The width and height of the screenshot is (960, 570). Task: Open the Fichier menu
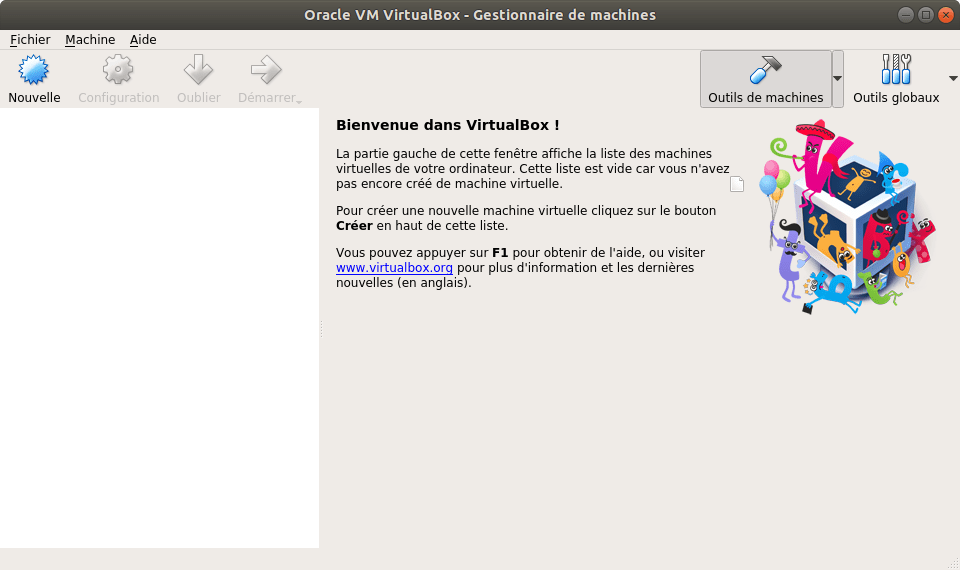pos(30,40)
